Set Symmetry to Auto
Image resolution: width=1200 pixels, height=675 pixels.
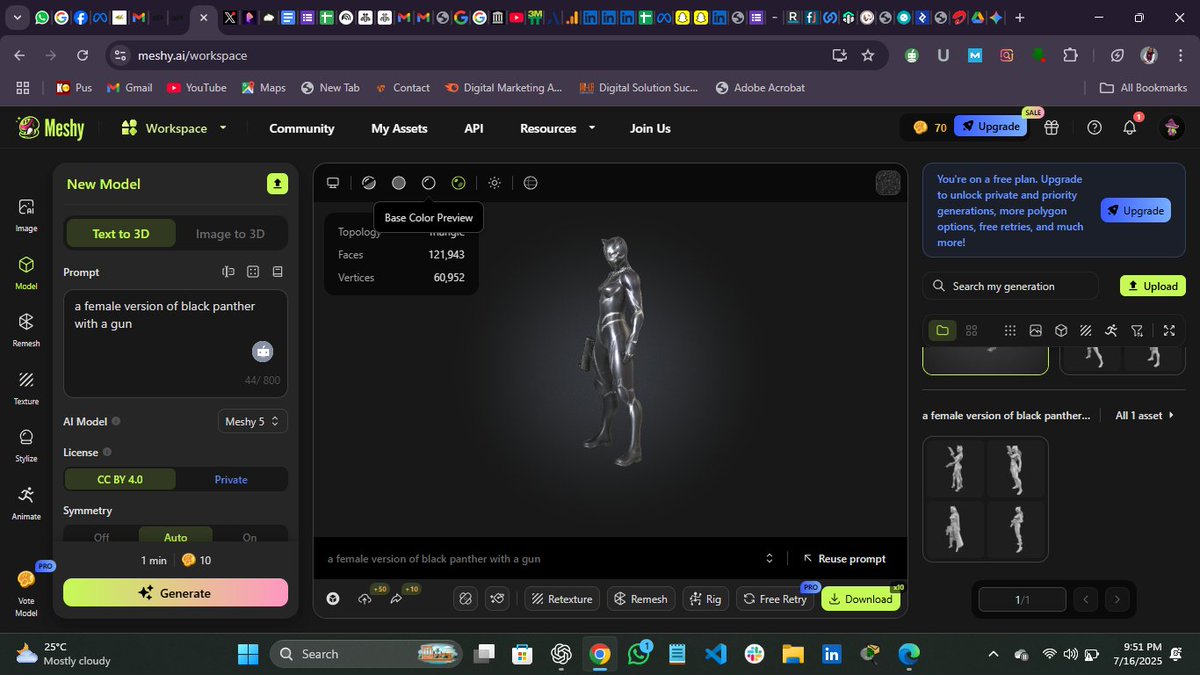point(176,537)
